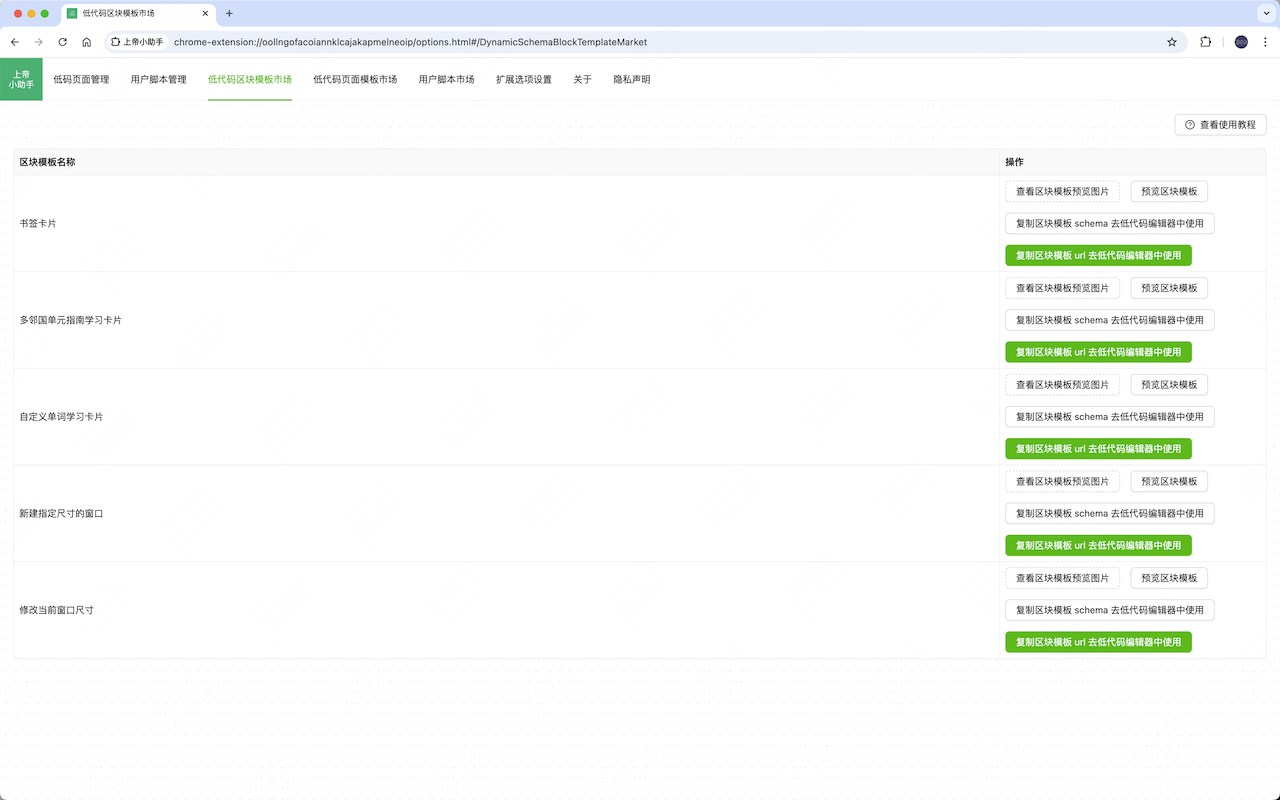Open the browser home page
This screenshot has width=1280, height=800.
click(87, 42)
